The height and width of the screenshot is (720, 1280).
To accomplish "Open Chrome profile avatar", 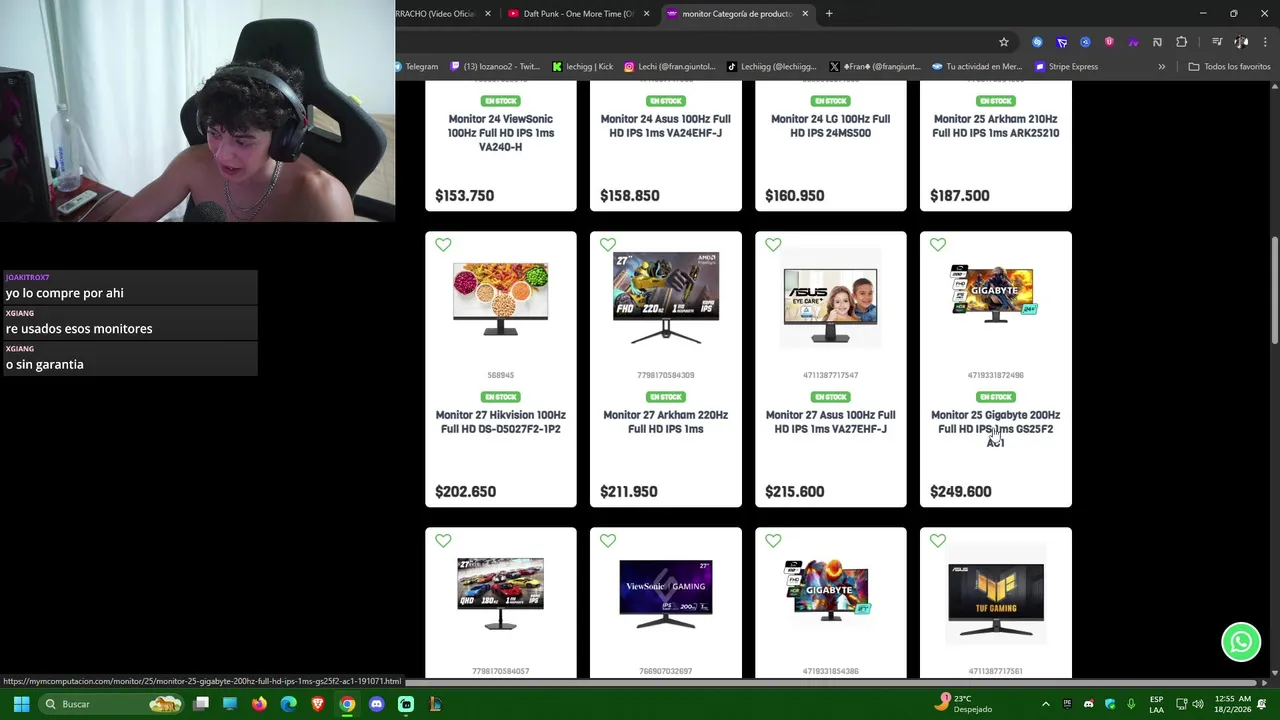I will point(1241,42).
